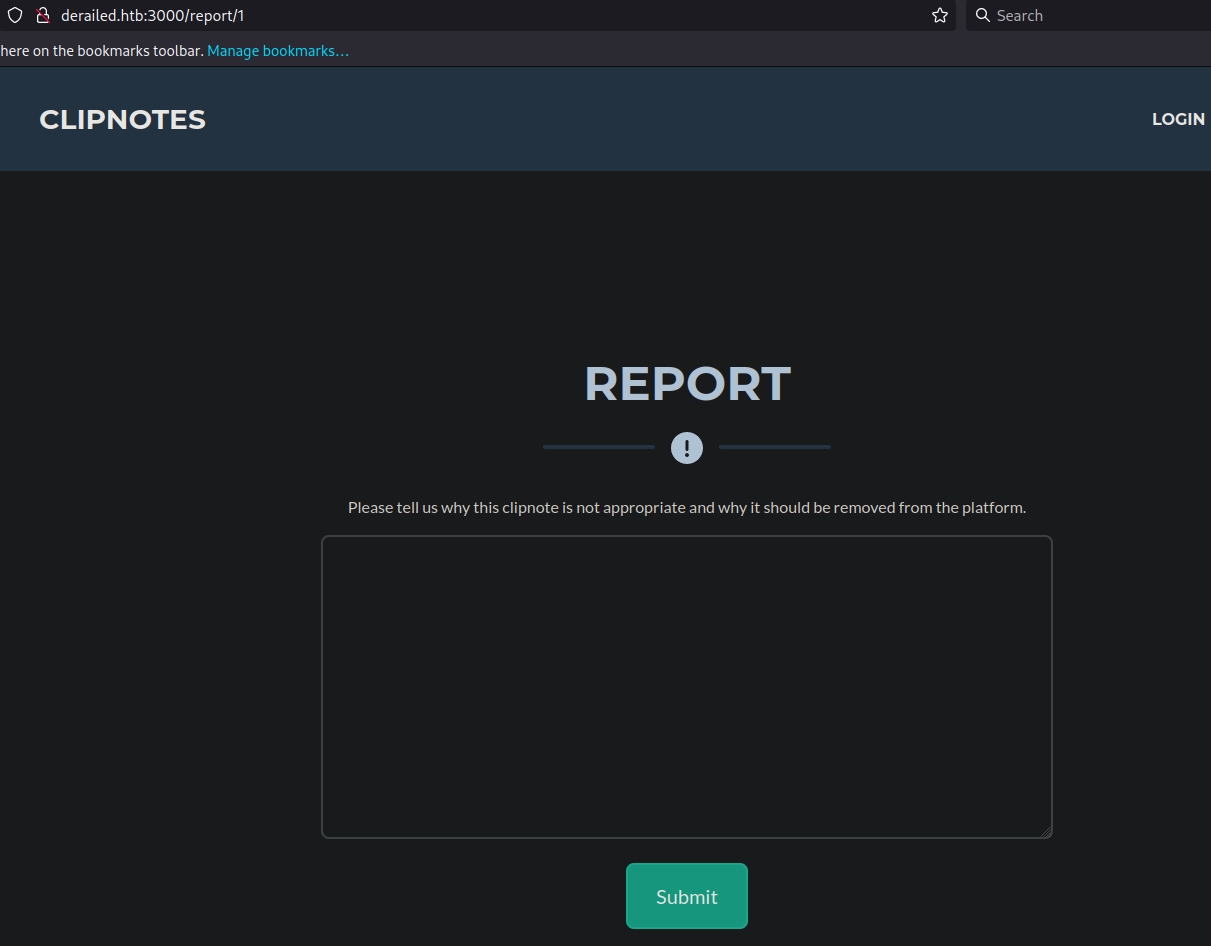
Task: Click the tracking protection shield icon
Action: click(x=15, y=15)
